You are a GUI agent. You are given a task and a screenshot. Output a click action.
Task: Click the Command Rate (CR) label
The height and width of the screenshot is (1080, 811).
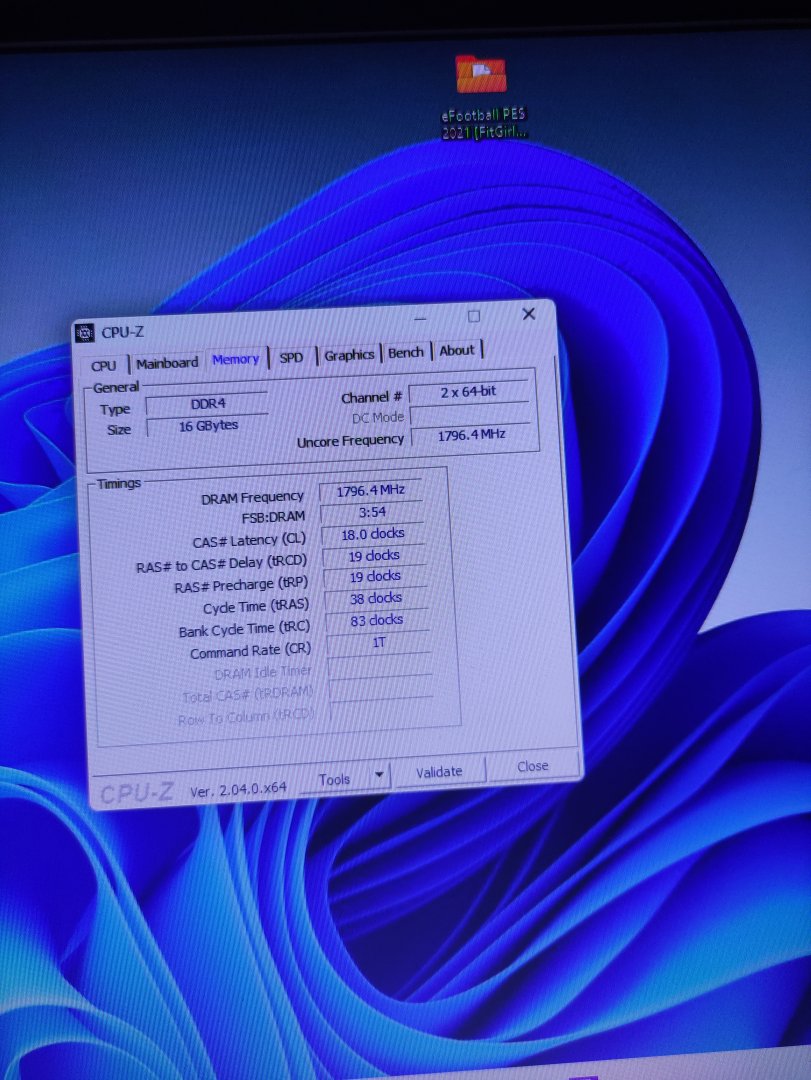point(251,652)
